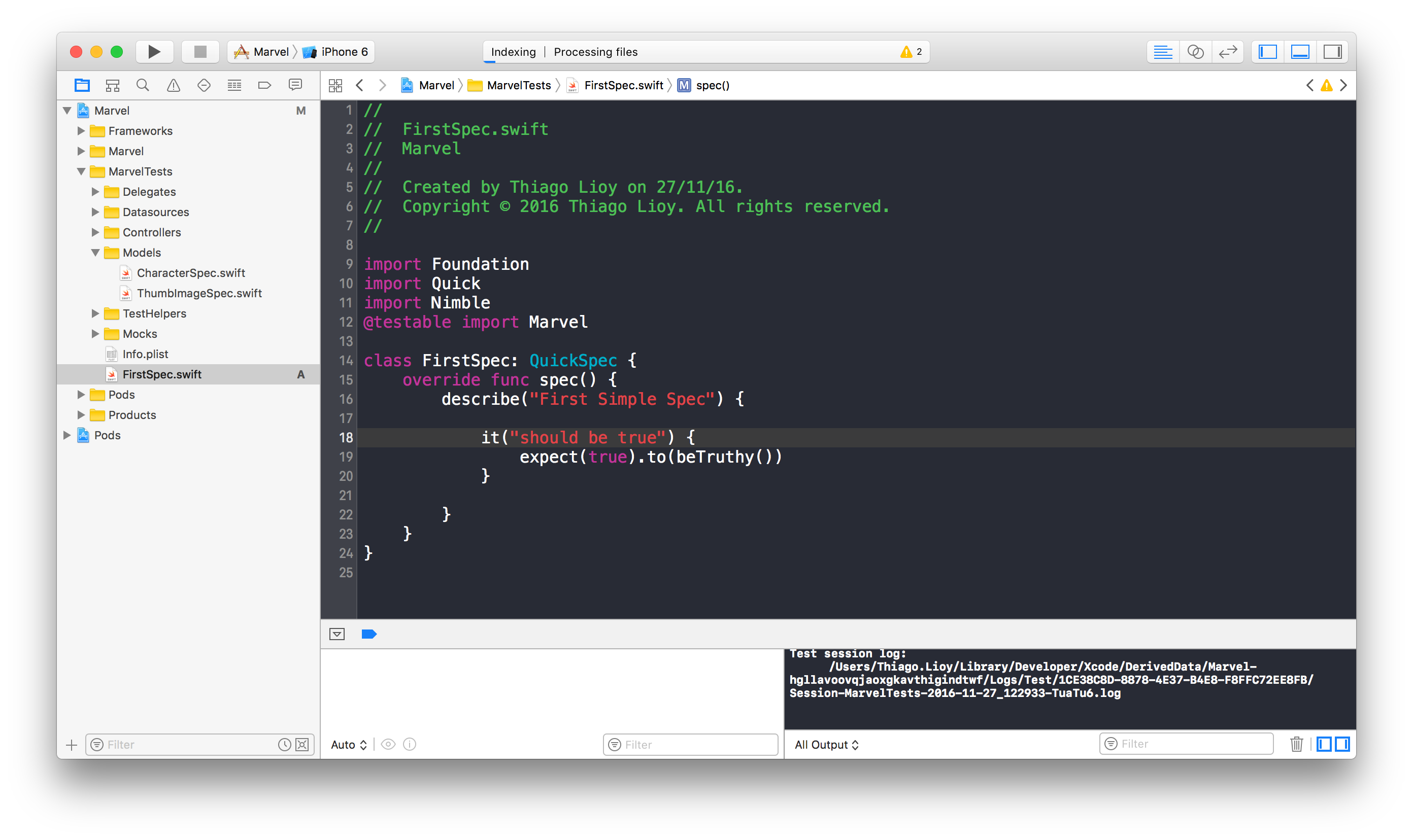This screenshot has width=1413, height=840.
Task: Expand the Pods group
Action: pyautogui.click(x=82, y=395)
